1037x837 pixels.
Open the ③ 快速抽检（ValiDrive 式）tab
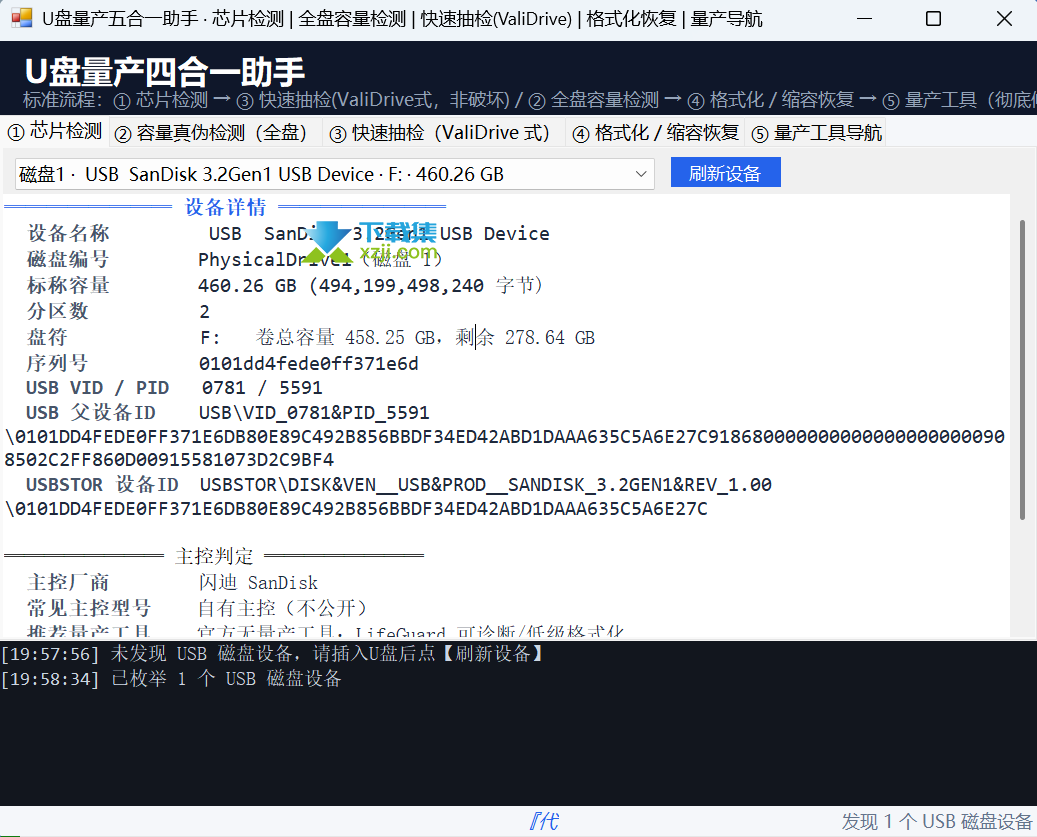pos(443,133)
